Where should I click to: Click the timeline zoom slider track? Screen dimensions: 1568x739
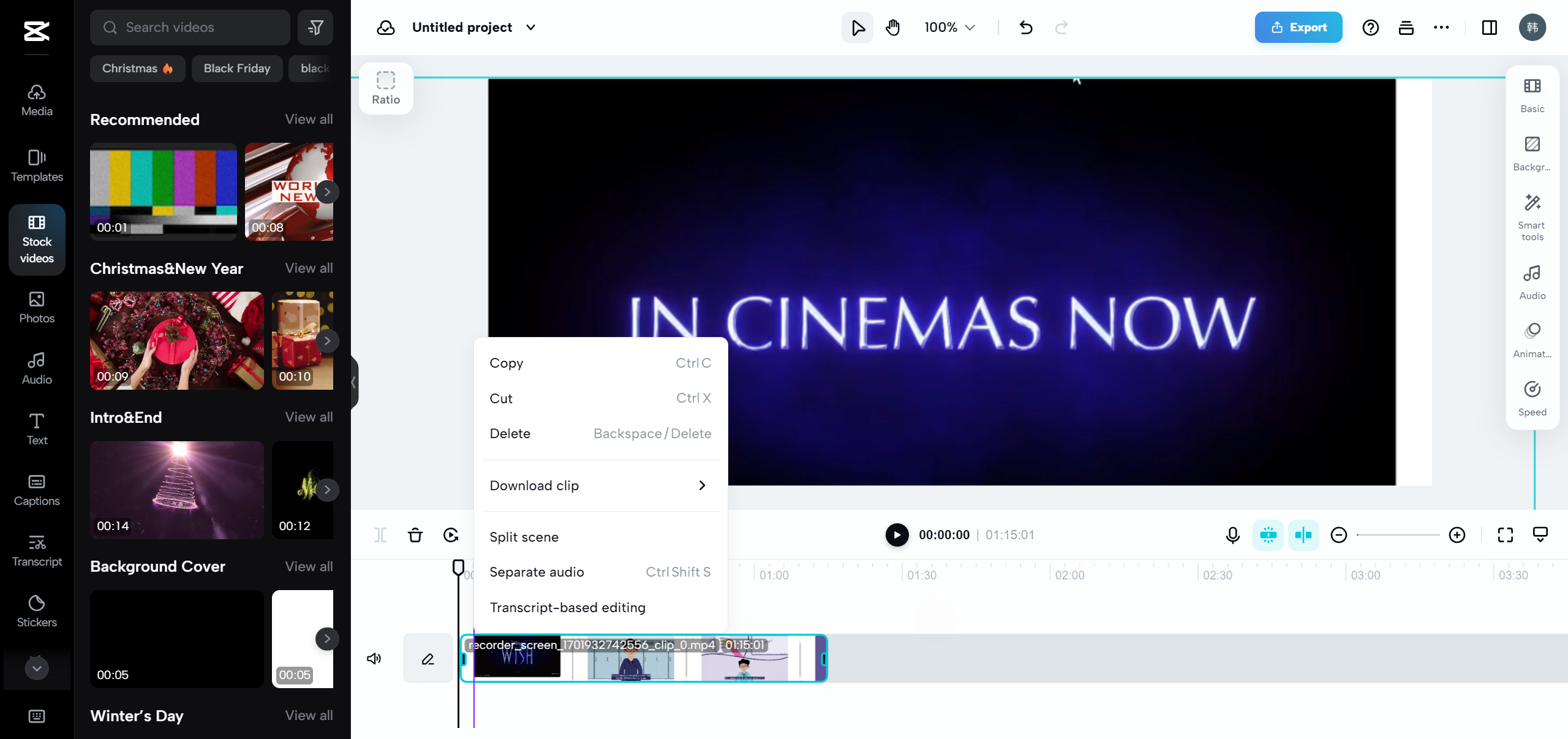pyautogui.click(x=1398, y=535)
